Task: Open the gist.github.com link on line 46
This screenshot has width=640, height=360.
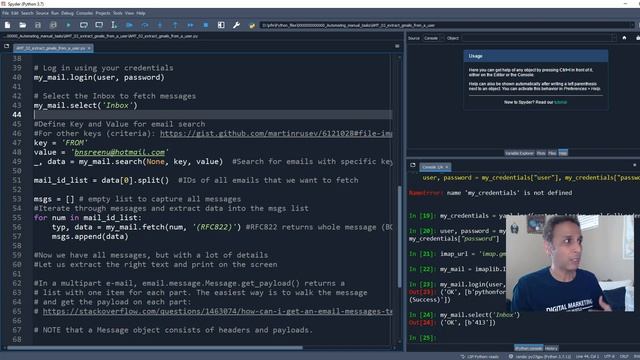Action: (276, 133)
